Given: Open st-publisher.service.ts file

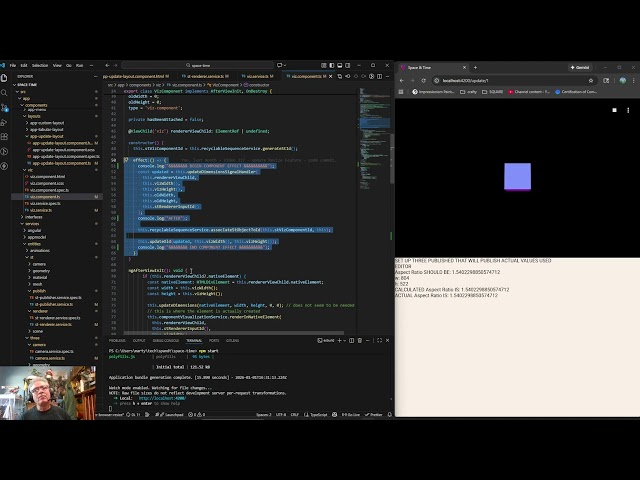Looking at the screenshot, I should (53, 304).
